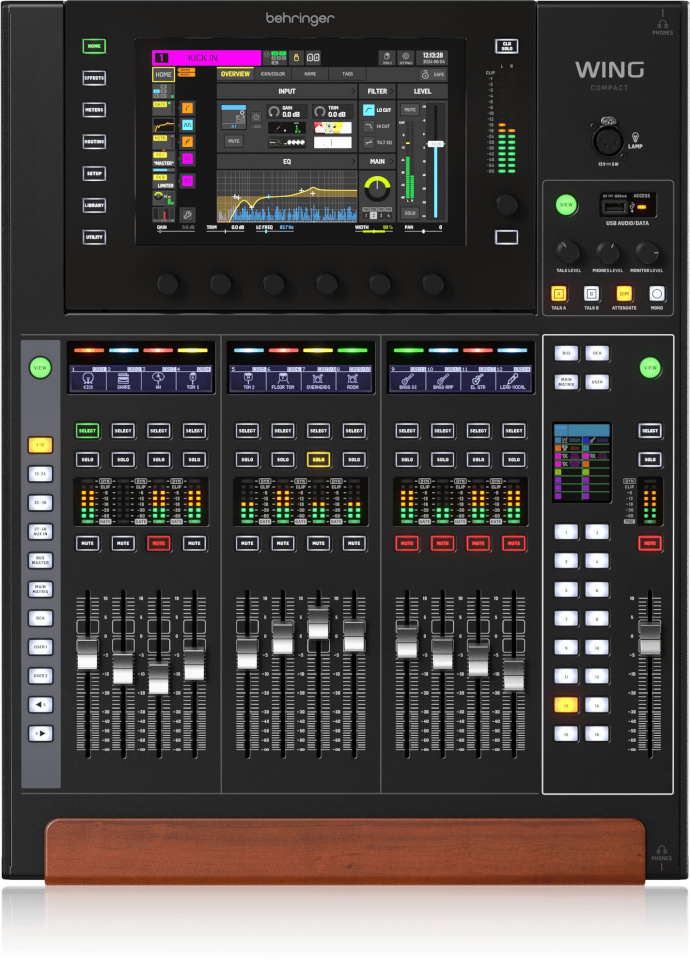The image size is (690, 960).
Task: Solo the Snare channel strip
Action: pos(123,459)
